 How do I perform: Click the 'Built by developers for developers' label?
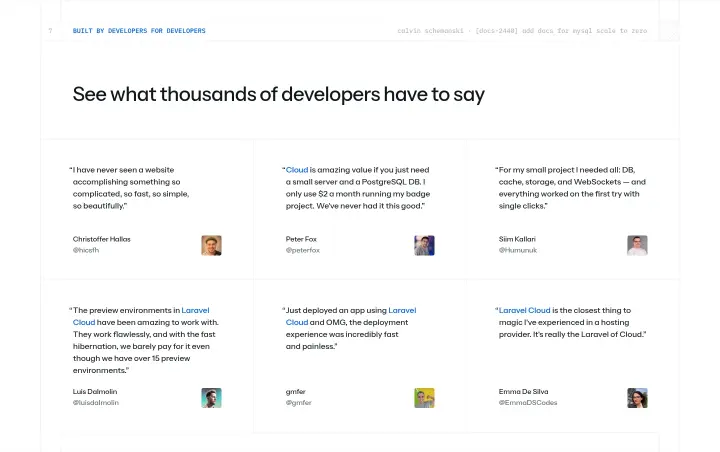(x=139, y=31)
